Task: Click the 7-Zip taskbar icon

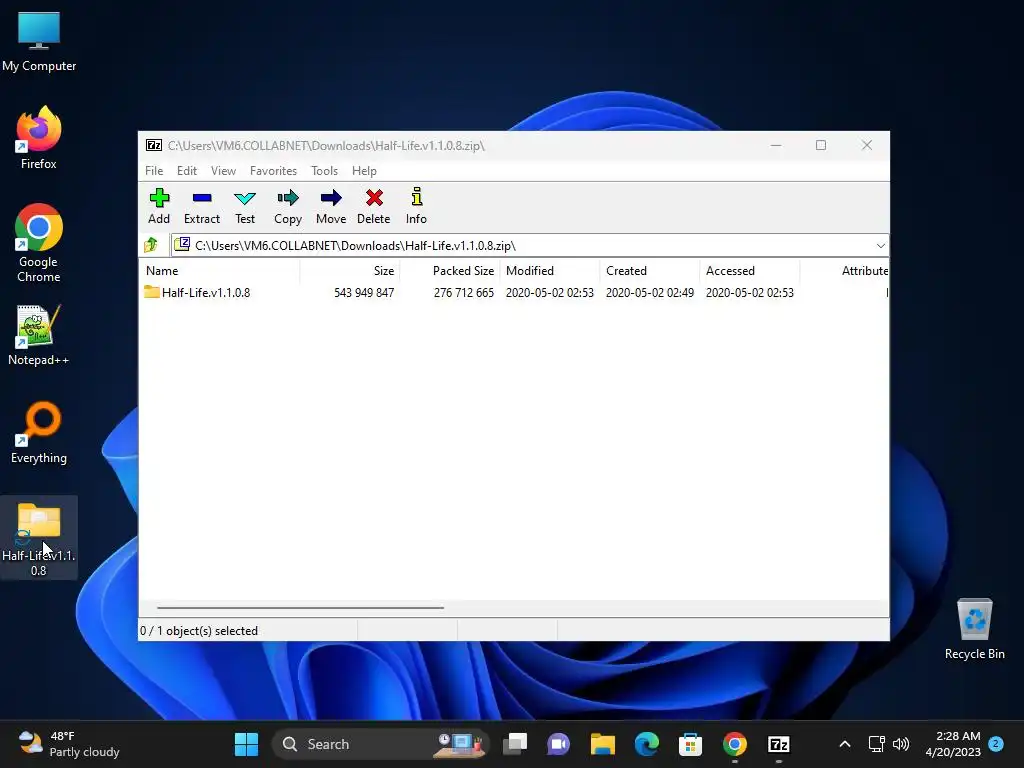Action: coord(778,744)
